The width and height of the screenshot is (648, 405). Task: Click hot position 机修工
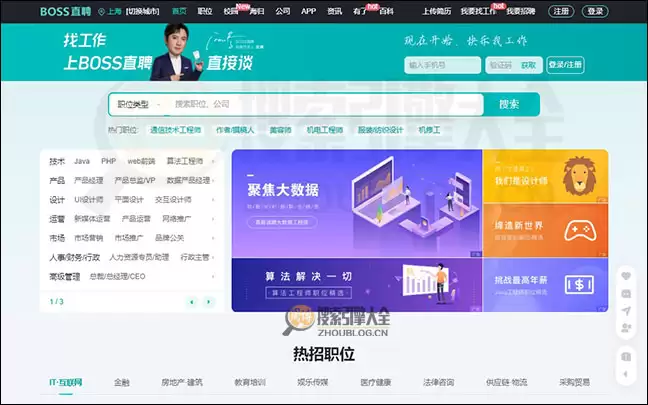(x=429, y=130)
